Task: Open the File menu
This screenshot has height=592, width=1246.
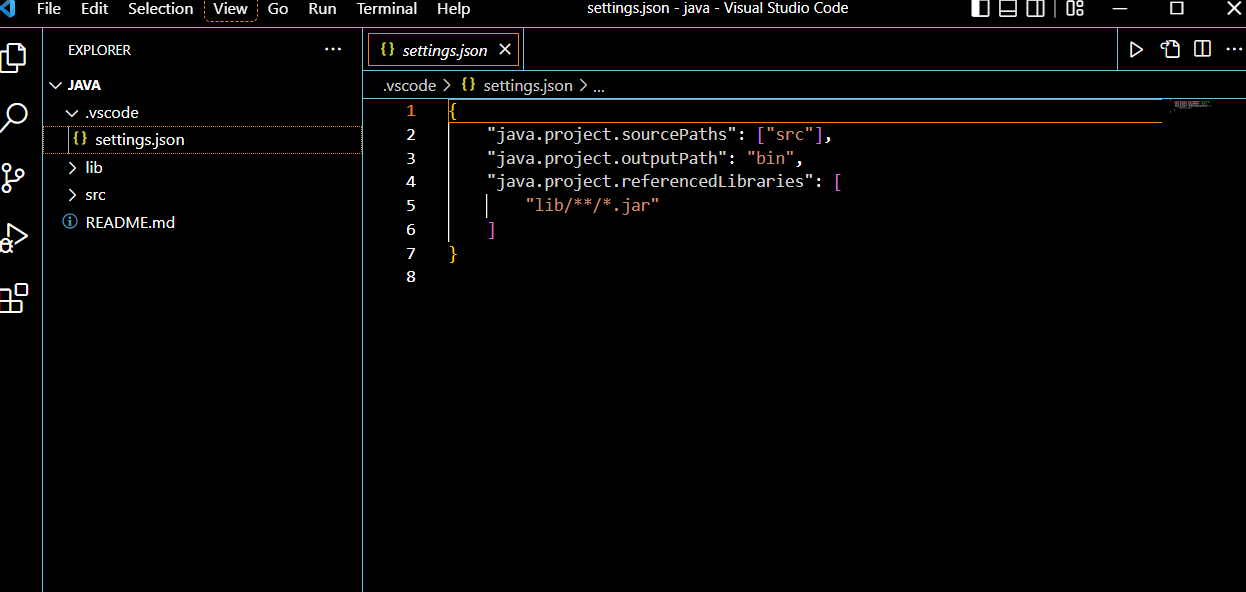Action: pyautogui.click(x=48, y=9)
